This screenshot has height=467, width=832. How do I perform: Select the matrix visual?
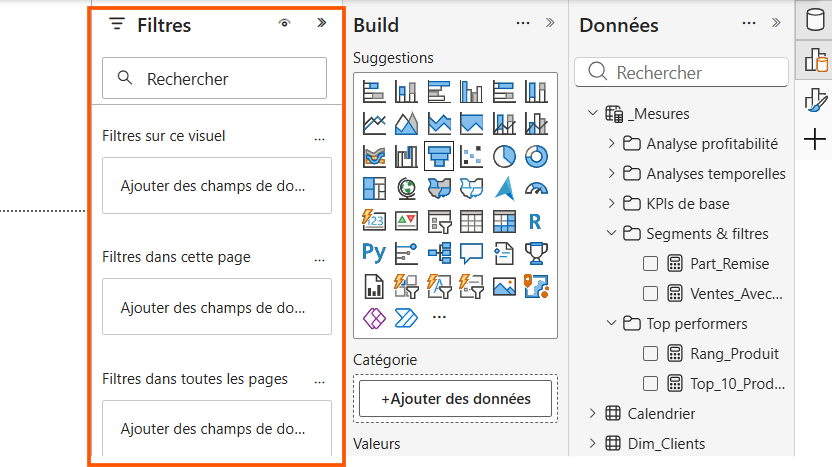click(x=504, y=221)
